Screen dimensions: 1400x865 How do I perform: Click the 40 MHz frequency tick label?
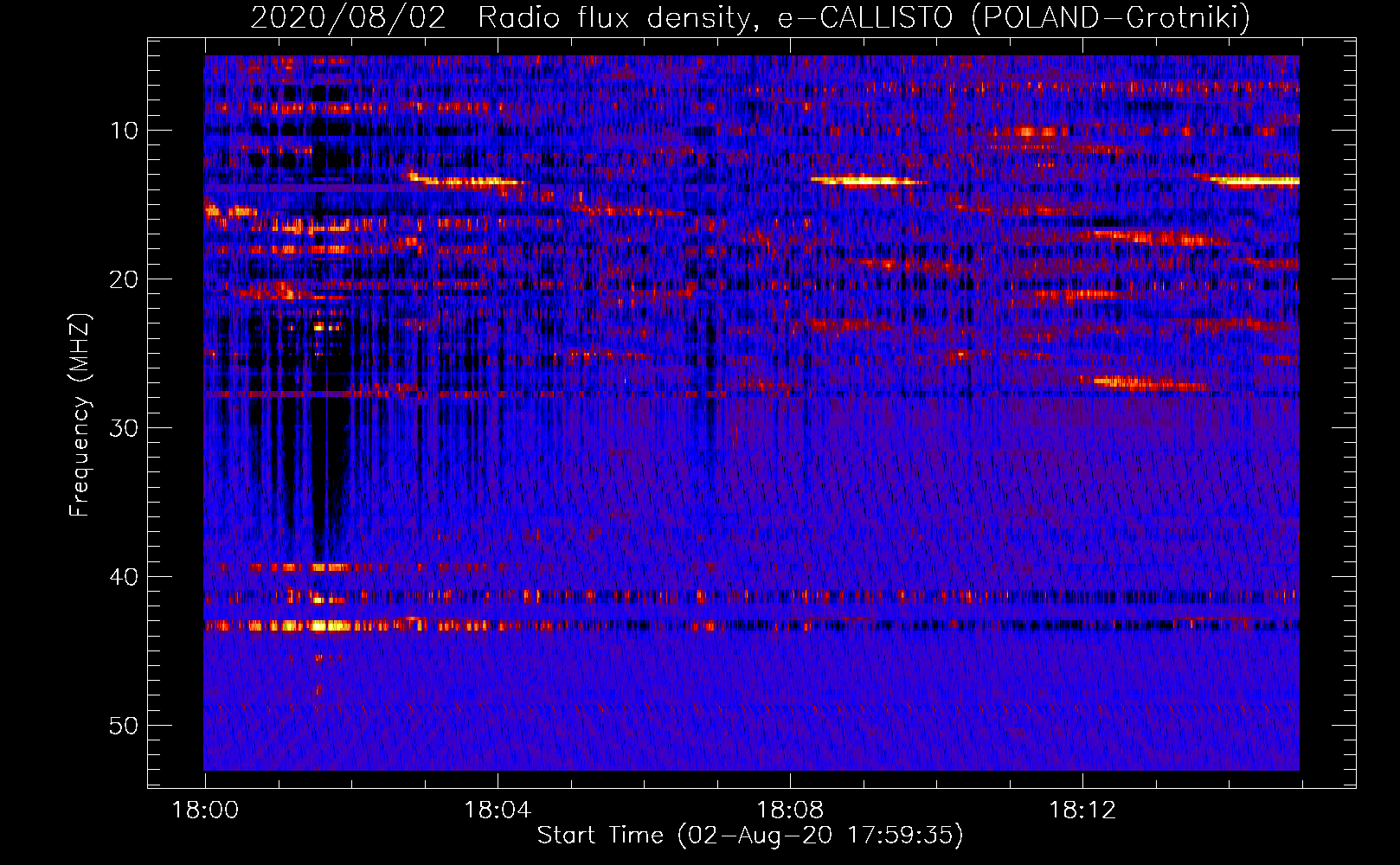coord(125,577)
